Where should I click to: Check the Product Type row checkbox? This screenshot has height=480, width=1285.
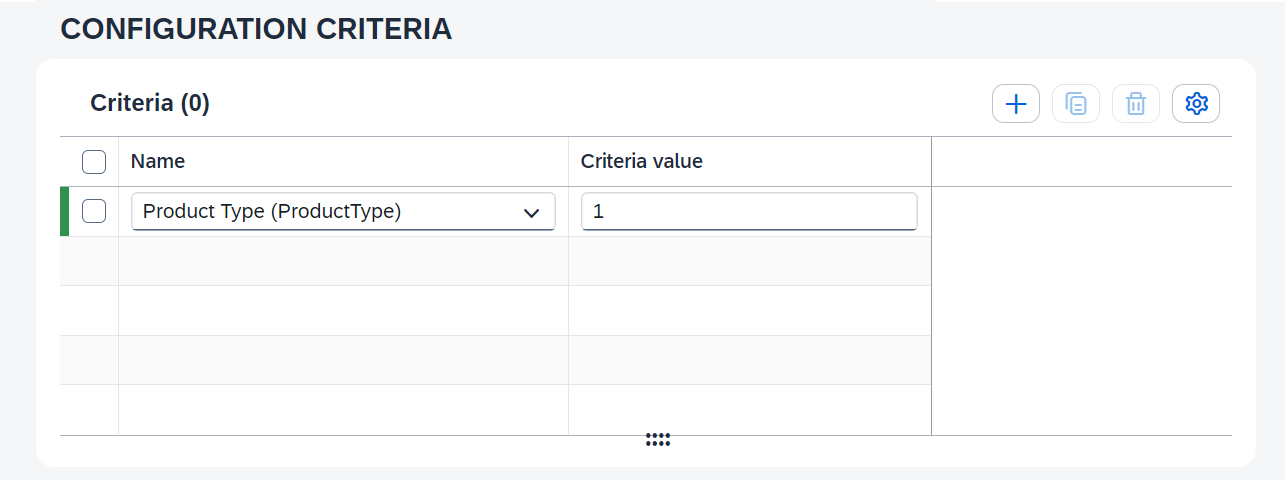click(x=94, y=211)
